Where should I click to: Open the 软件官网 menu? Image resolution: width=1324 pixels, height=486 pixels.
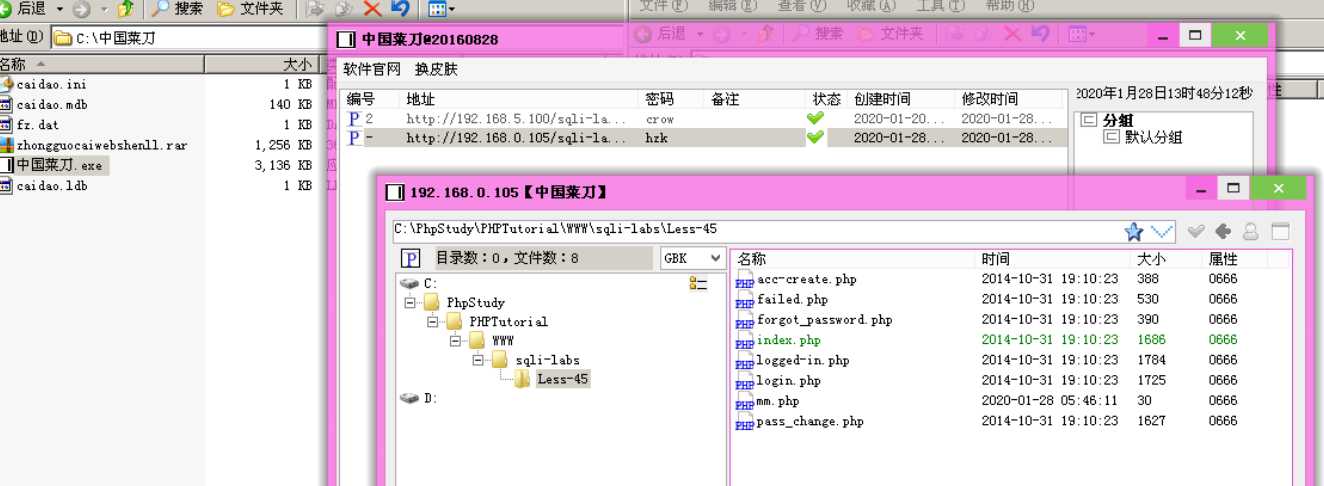tap(371, 69)
